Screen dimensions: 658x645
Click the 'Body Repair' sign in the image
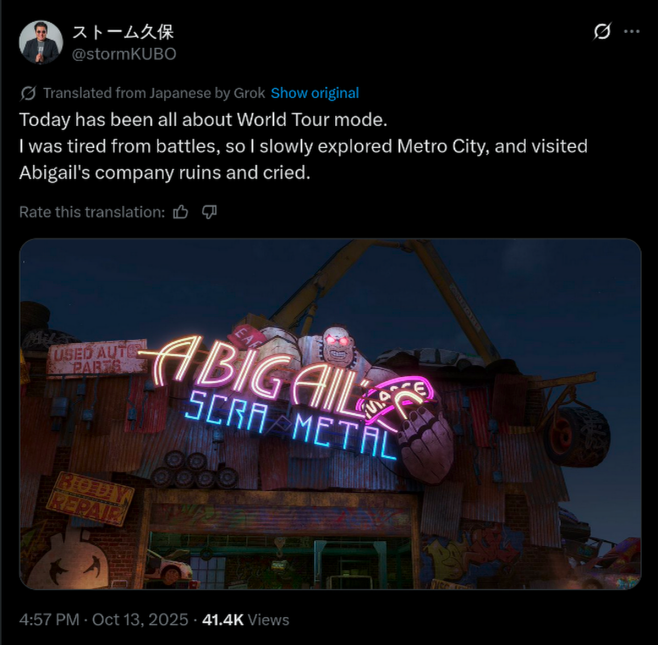pos(90,498)
